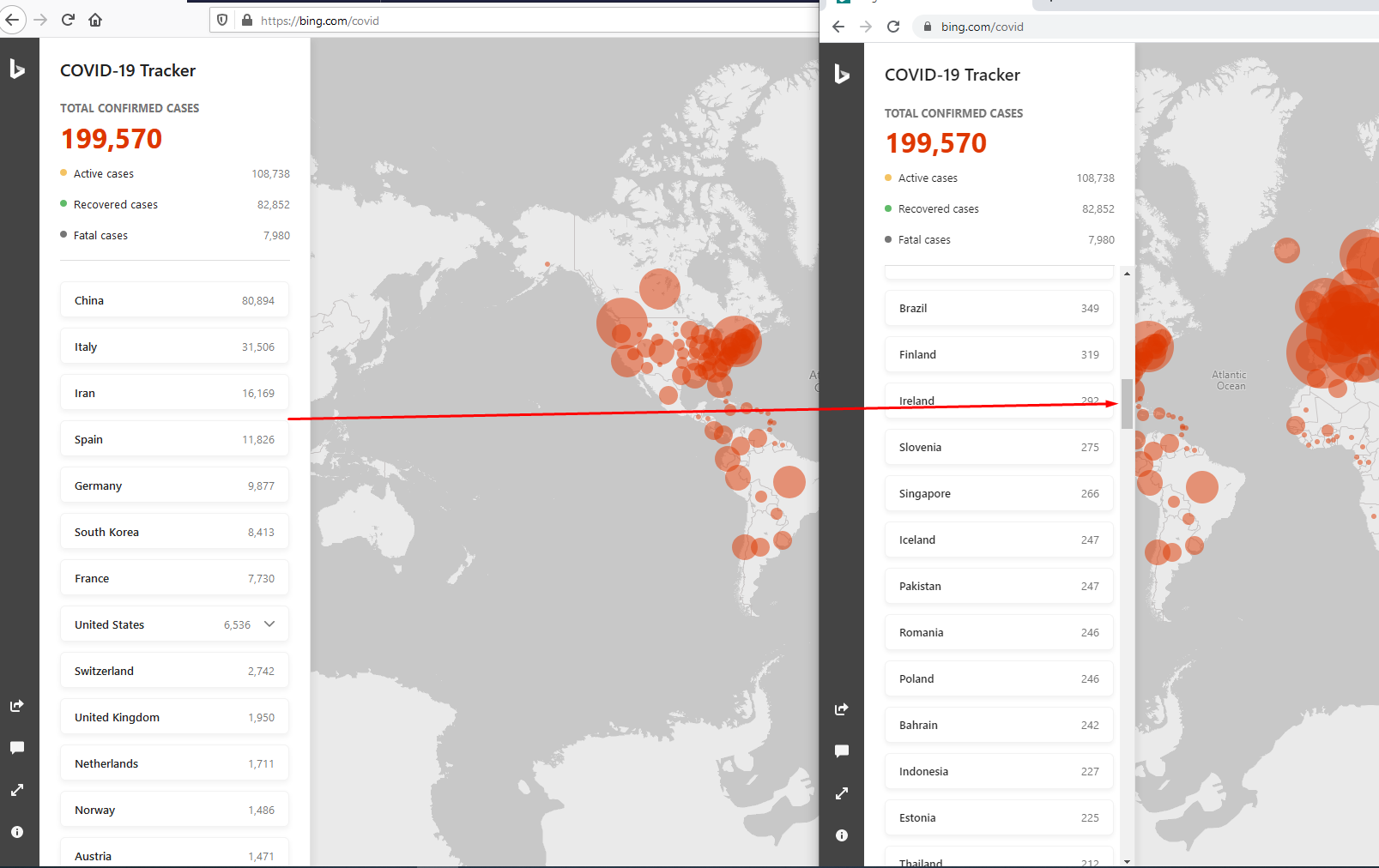Click the padlock icon in Chrome address bar

coord(928,27)
